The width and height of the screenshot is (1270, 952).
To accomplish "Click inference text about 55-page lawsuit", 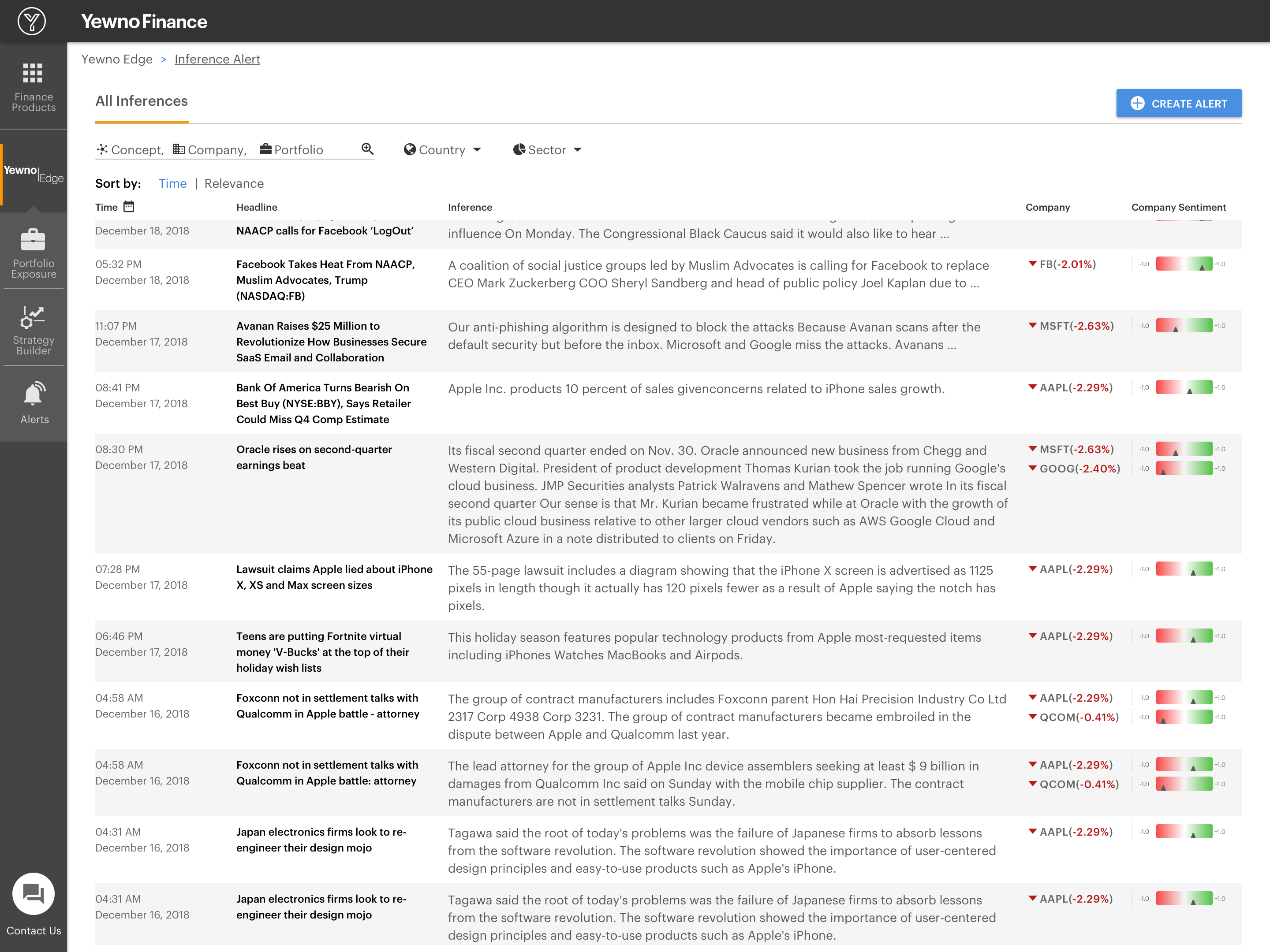I will point(722,588).
